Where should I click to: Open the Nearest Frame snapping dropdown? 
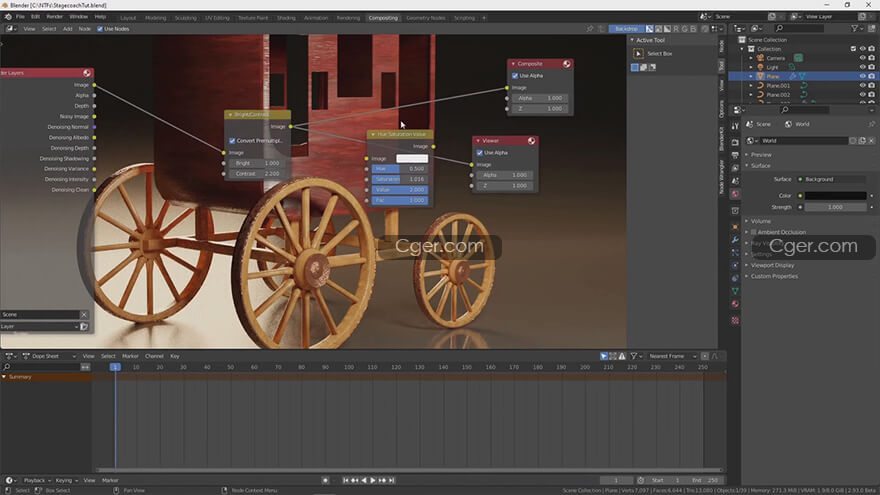click(671, 356)
